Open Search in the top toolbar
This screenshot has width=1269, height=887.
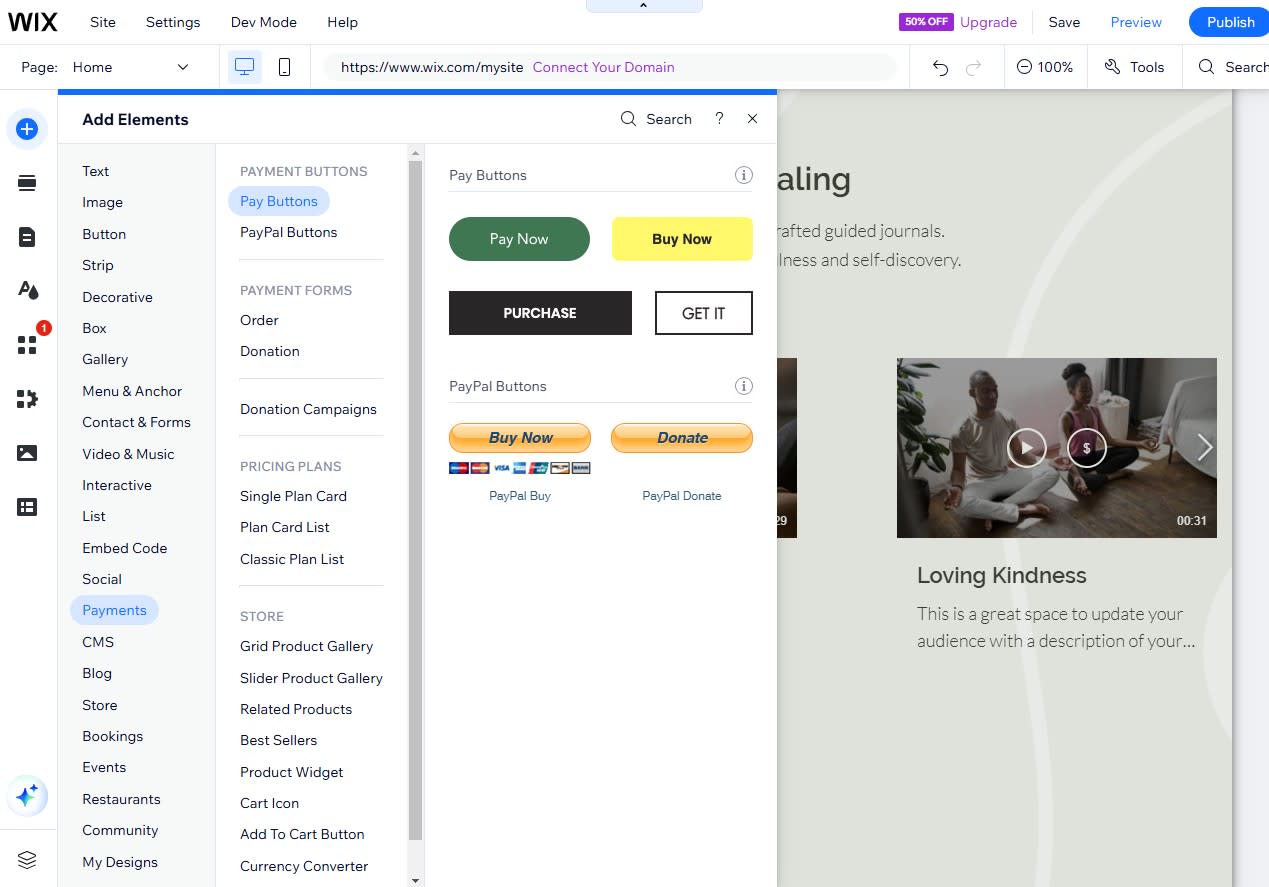click(x=1232, y=67)
